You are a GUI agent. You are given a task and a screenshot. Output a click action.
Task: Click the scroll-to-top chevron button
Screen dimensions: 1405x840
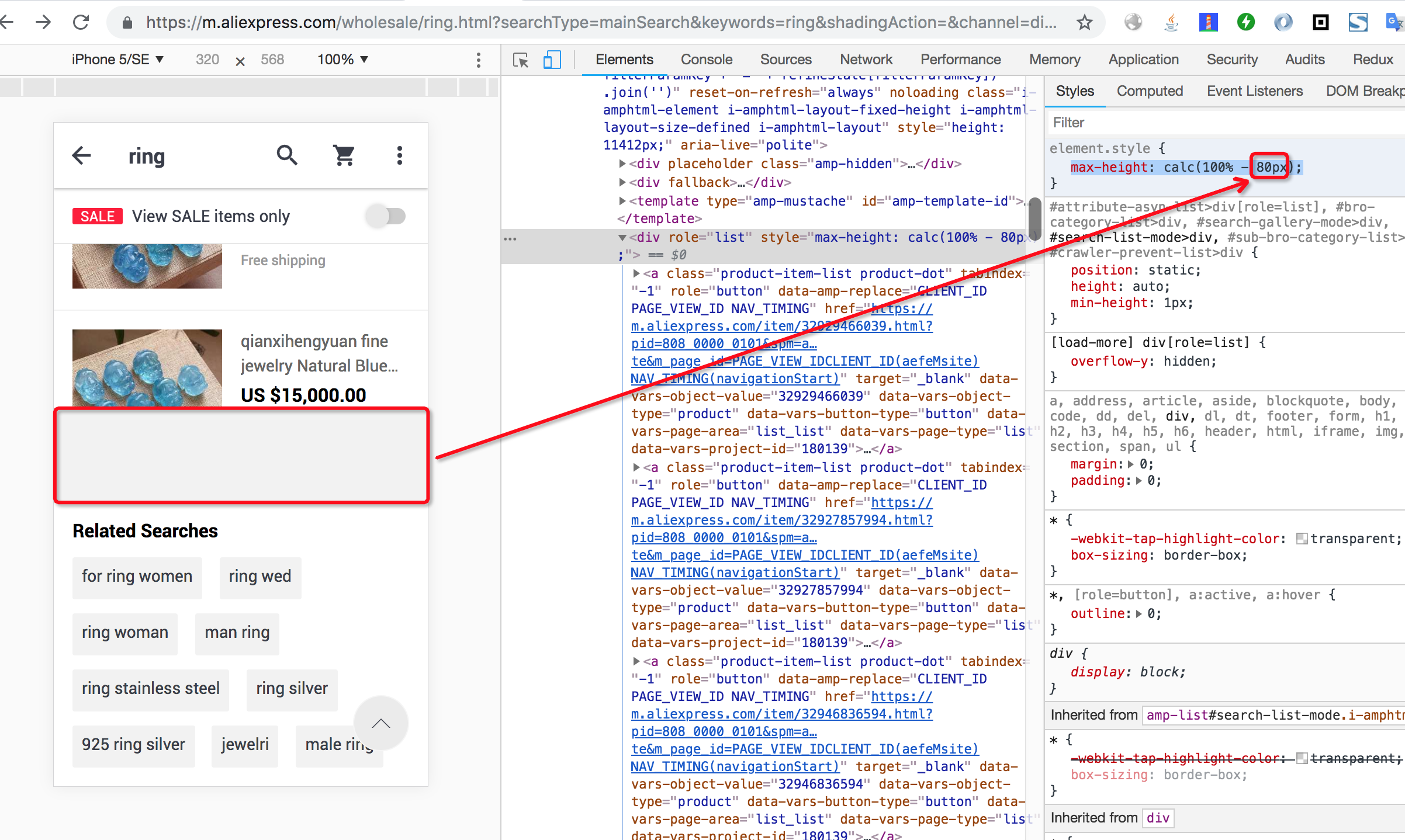click(x=381, y=723)
